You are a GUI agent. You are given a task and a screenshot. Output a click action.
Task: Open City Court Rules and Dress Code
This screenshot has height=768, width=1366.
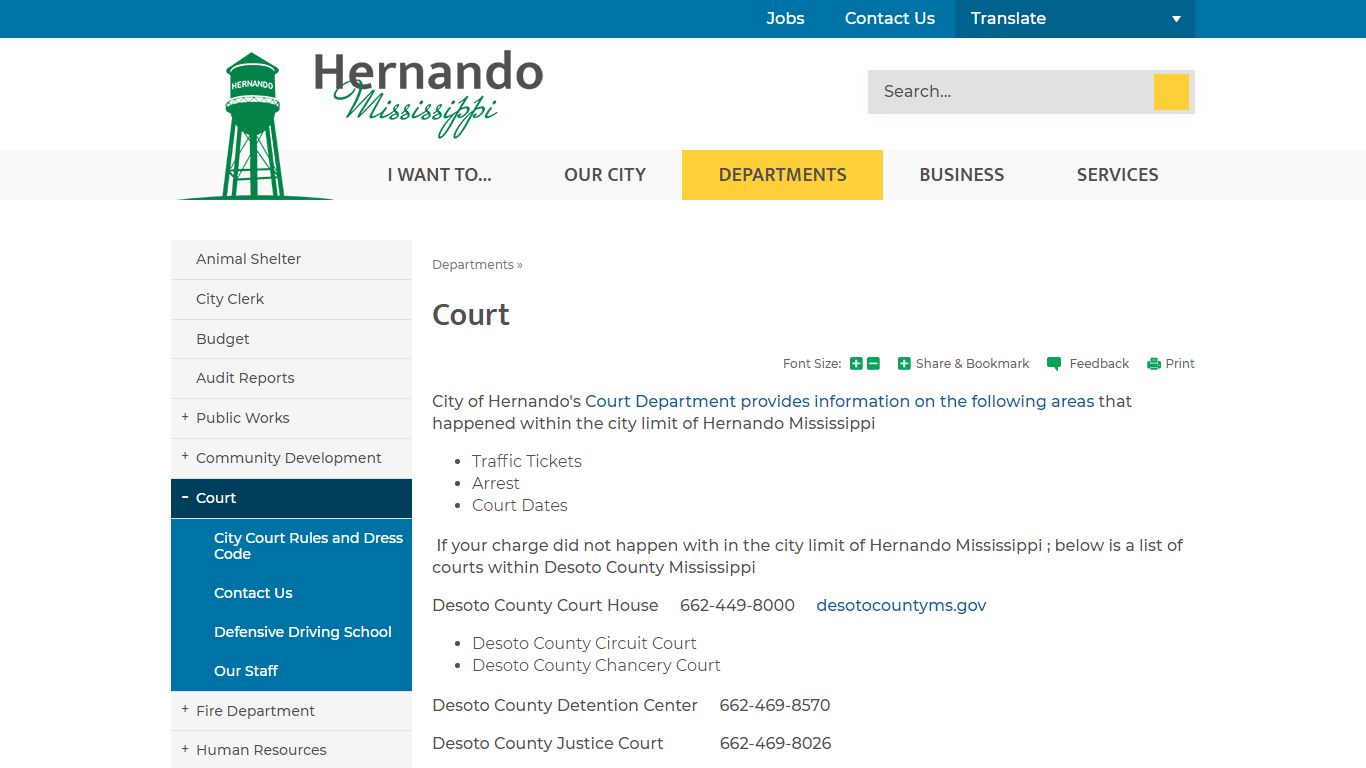(x=308, y=546)
